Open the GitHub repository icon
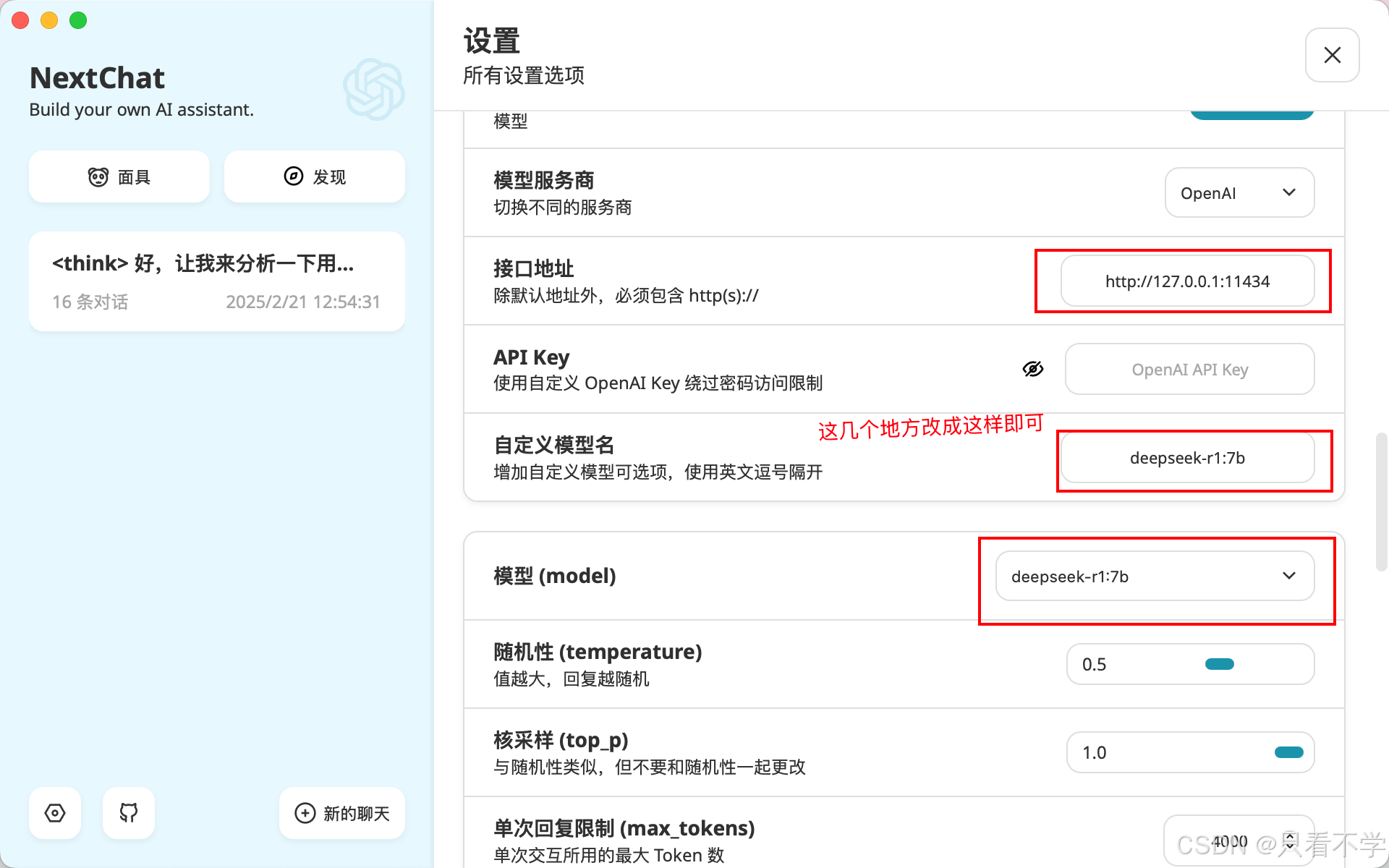This screenshot has width=1389, height=868. pyautogui.click(x=129, y=813)
